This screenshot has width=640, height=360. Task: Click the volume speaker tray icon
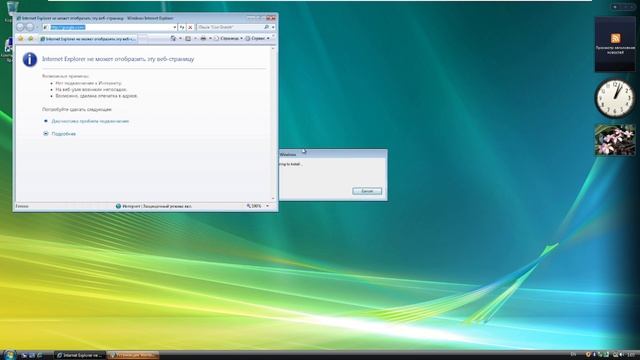(x=621, y=355)
